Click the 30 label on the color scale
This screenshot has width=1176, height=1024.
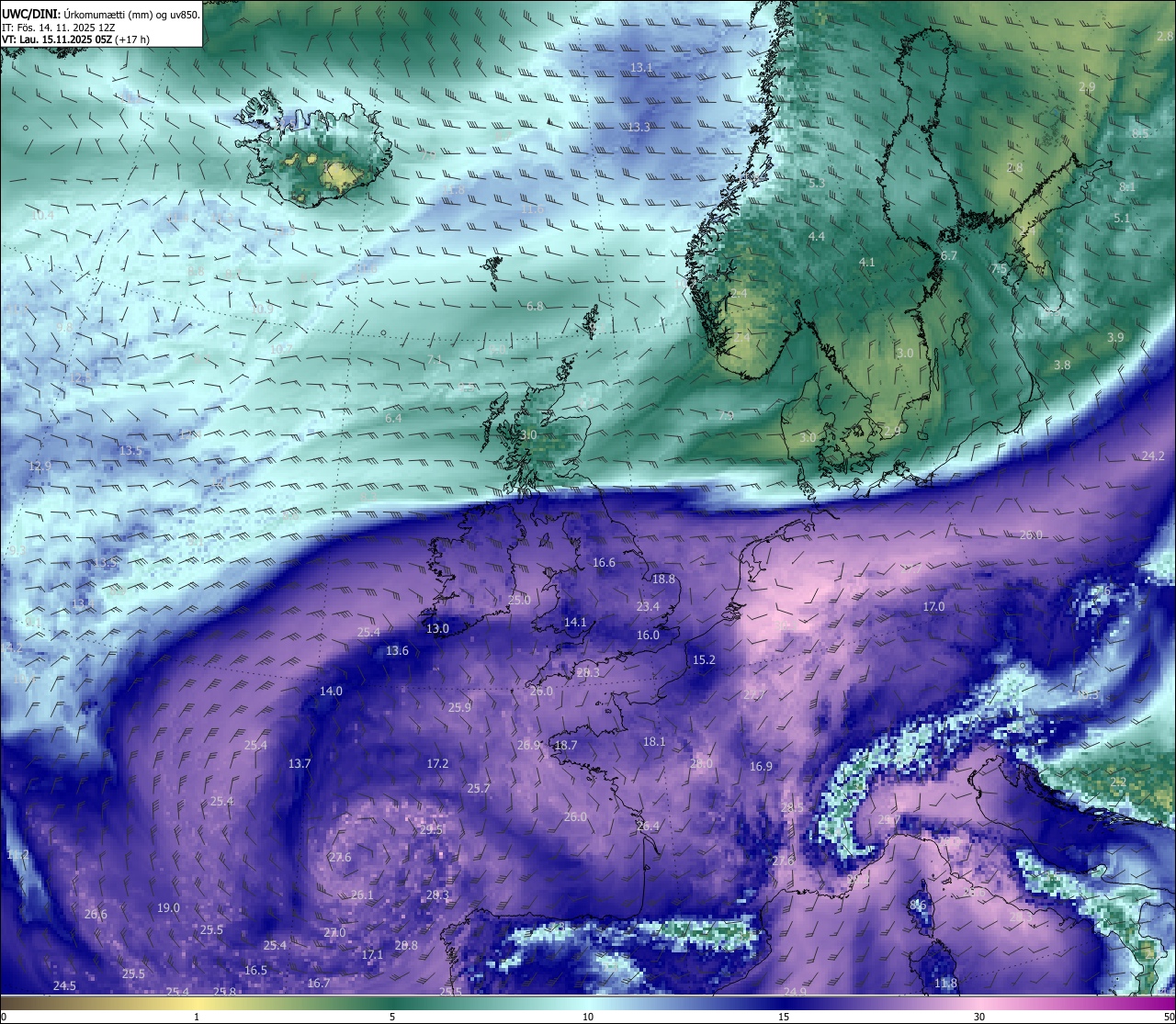pos(979,1017)
